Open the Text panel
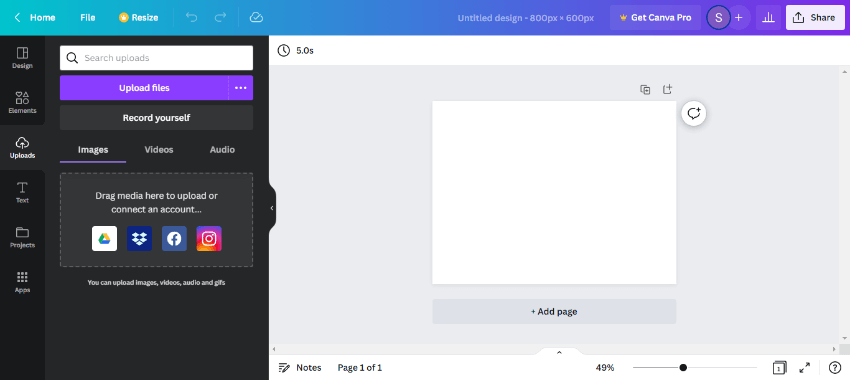 click(x=22, y=192)
